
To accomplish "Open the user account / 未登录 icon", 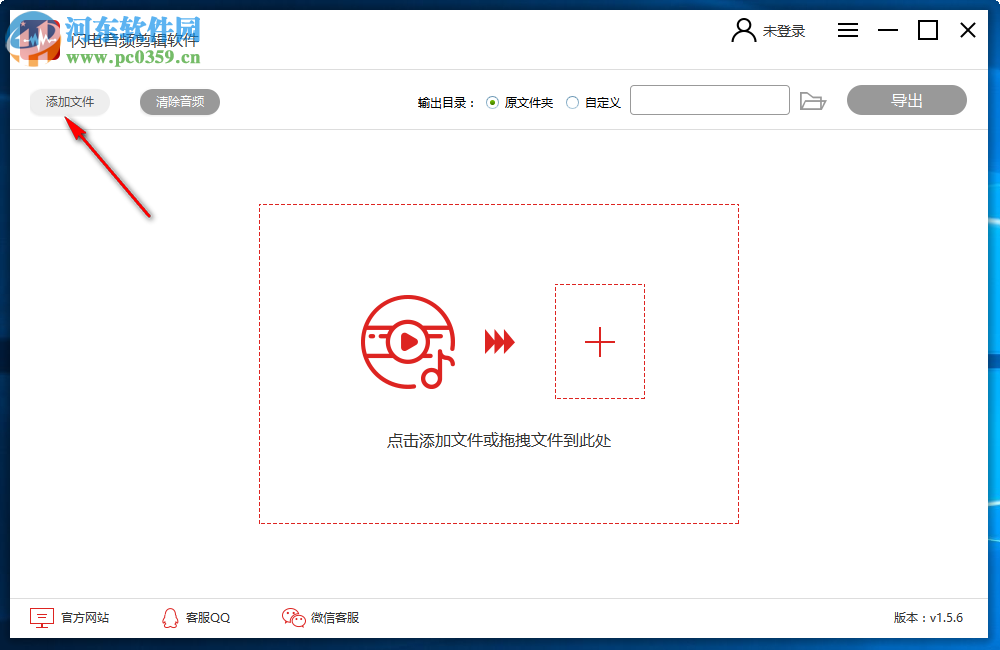I will point(742,30).
